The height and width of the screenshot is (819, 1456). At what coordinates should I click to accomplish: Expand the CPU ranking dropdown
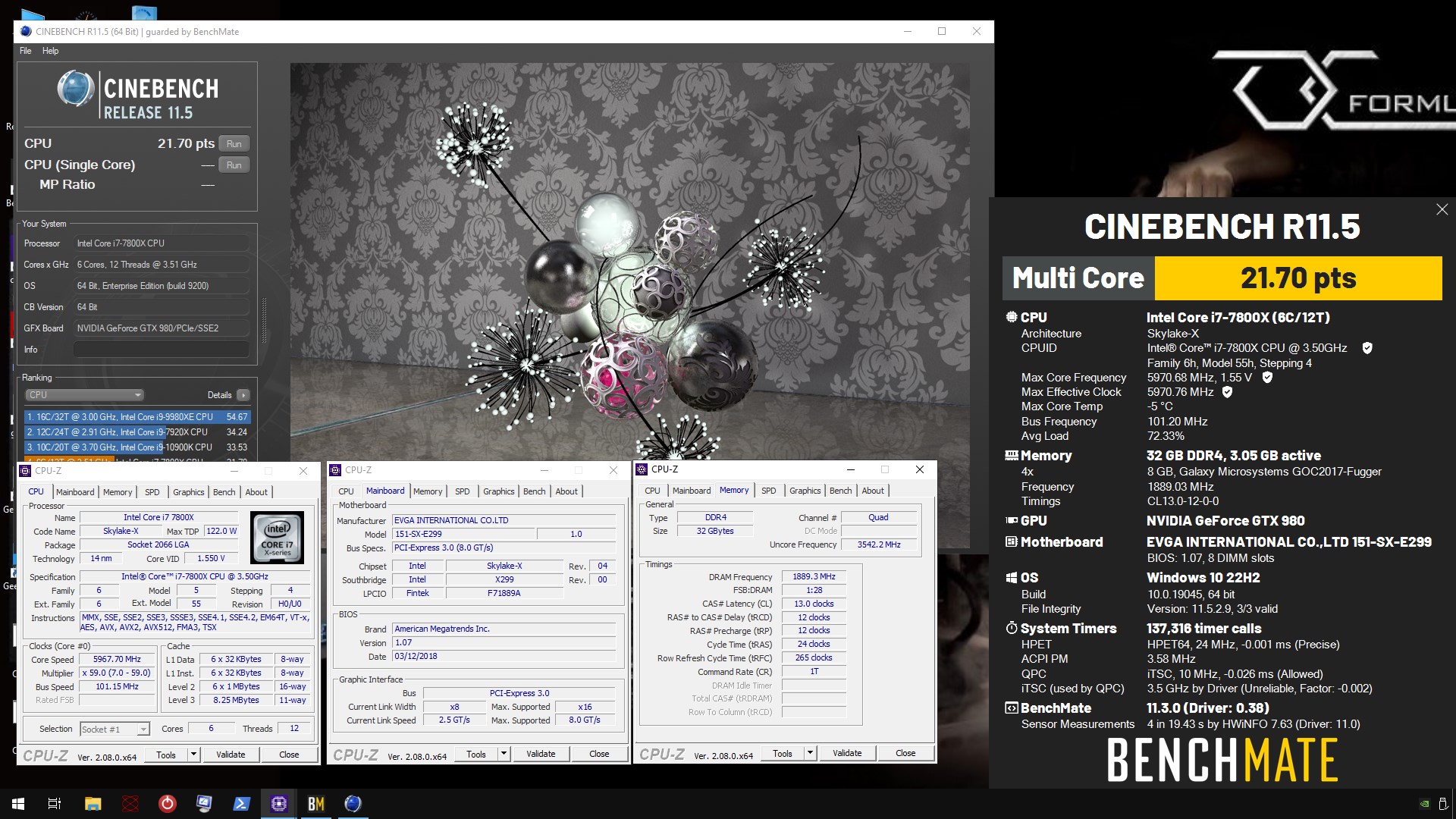(x=85, y=395)
